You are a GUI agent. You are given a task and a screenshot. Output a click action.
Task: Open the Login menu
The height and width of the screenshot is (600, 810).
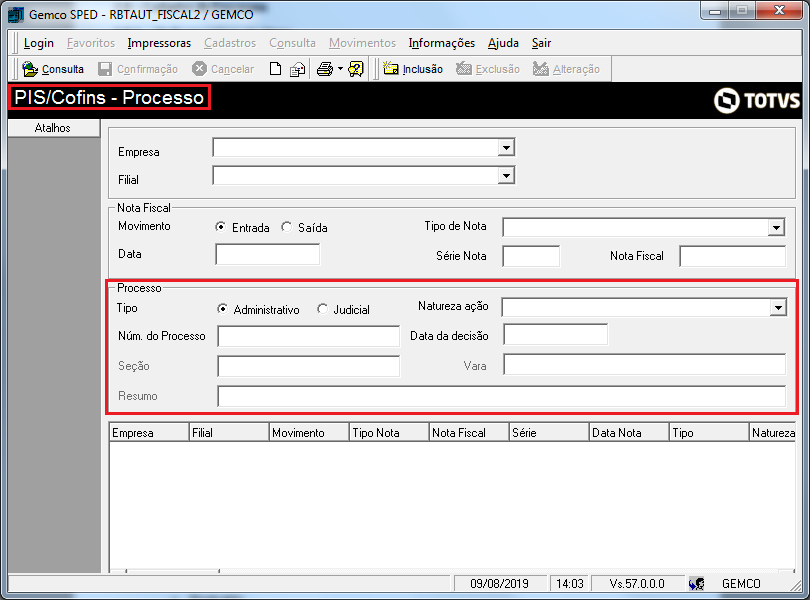pyautogui.click(x=39, y=43)
